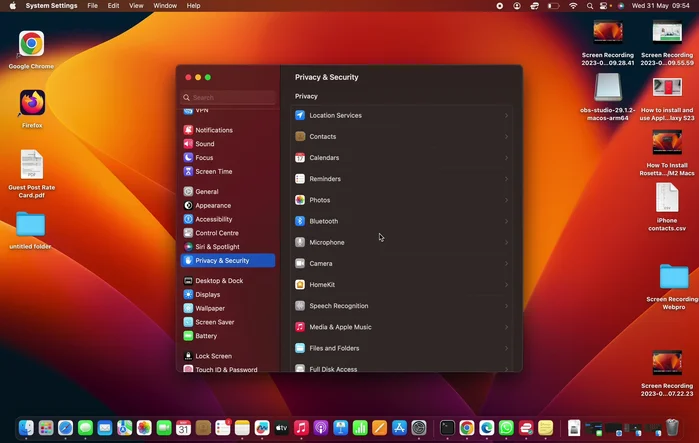Open Google Chrome desktop shortcut
The image size is (699, 443).
(31, 45)
